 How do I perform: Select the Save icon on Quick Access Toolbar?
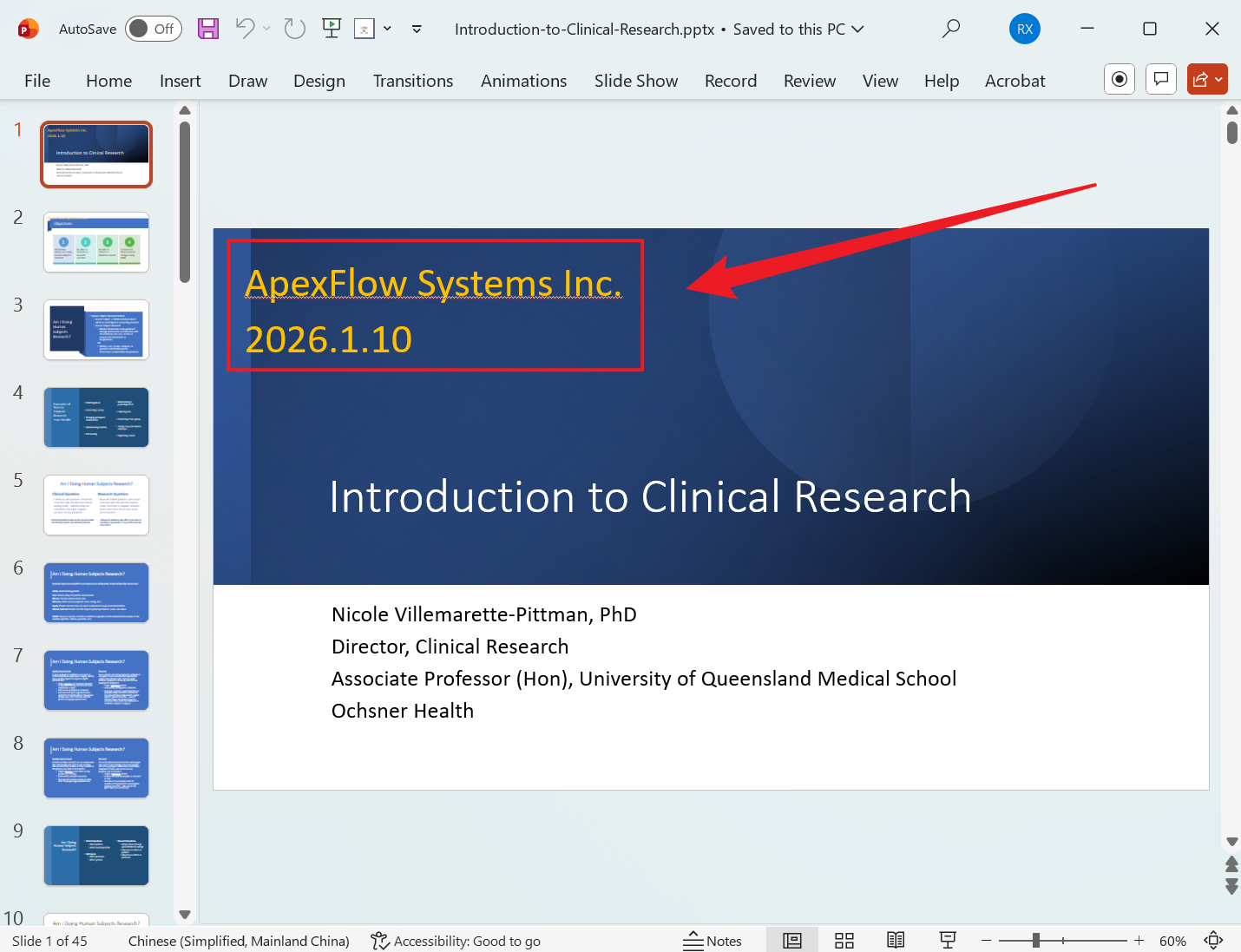[x=207, y=29]
